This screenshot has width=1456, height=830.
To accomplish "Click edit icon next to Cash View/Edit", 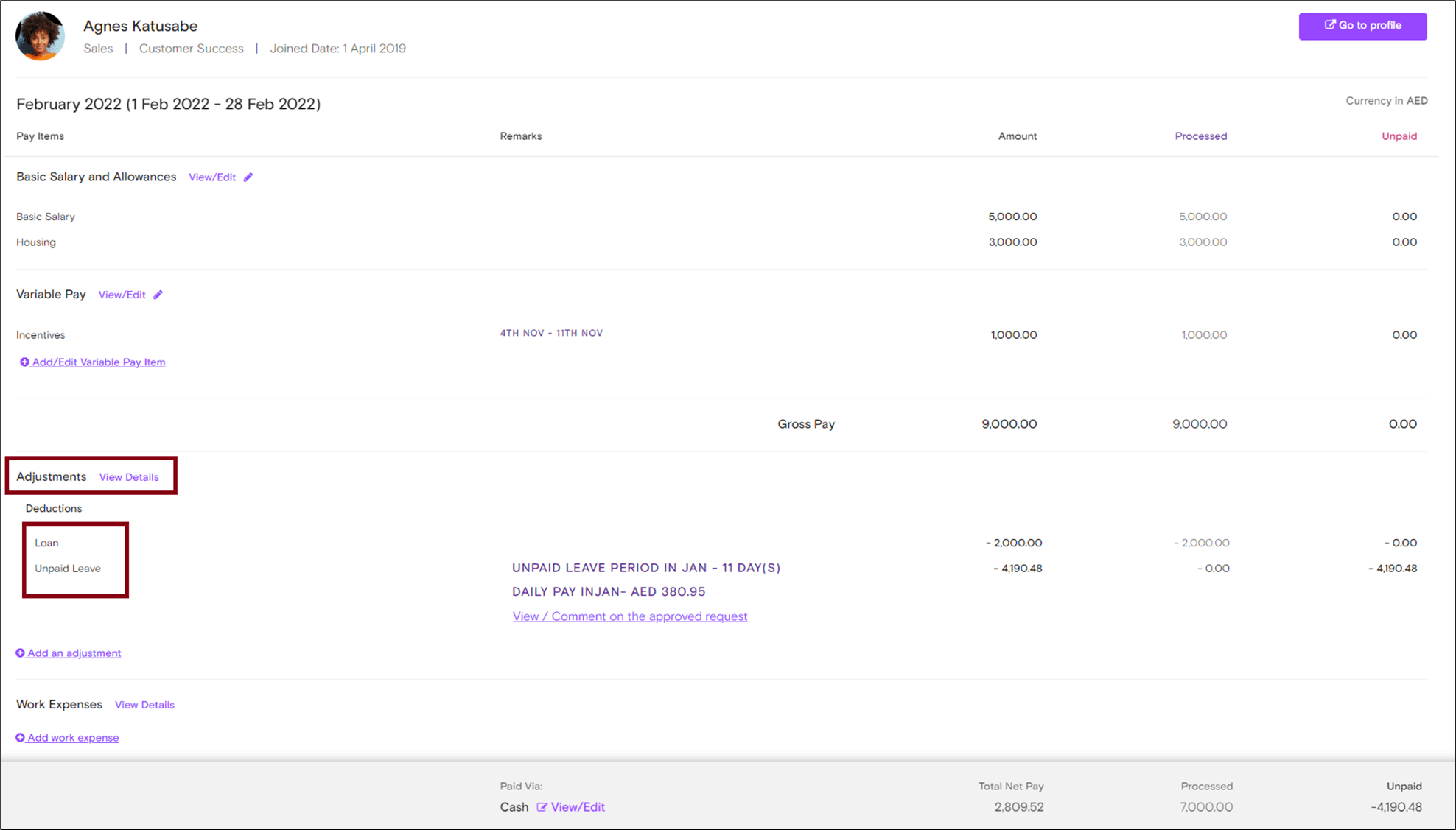I will pos(542,807).
